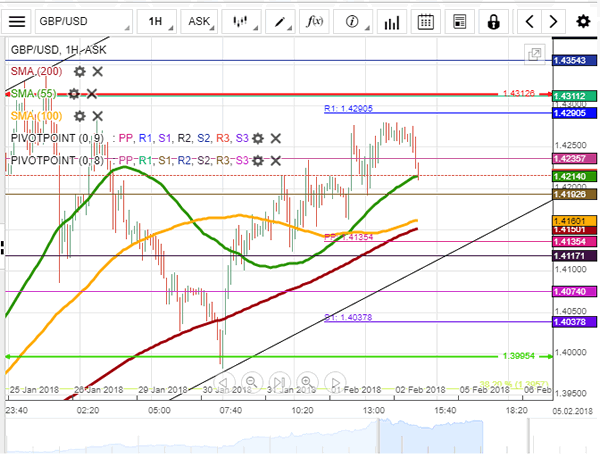600x458 pixels.
Task: Open the f(x) indicators menu
Action: click(x=315, y=20)
